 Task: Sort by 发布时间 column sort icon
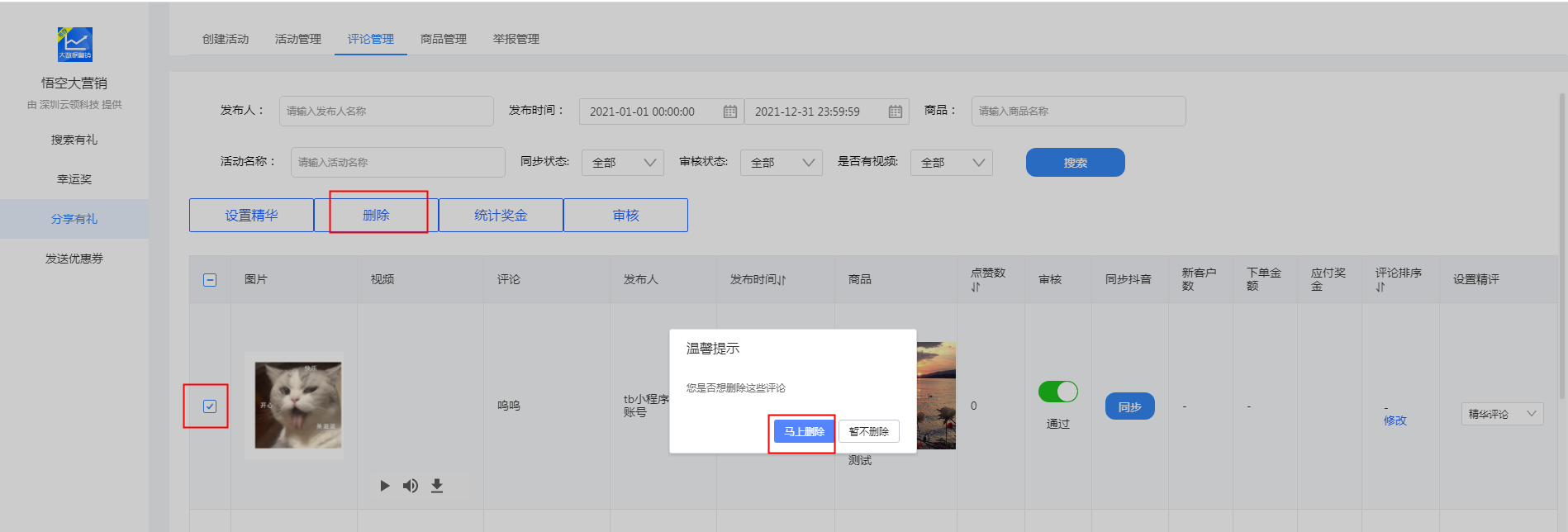782,280
